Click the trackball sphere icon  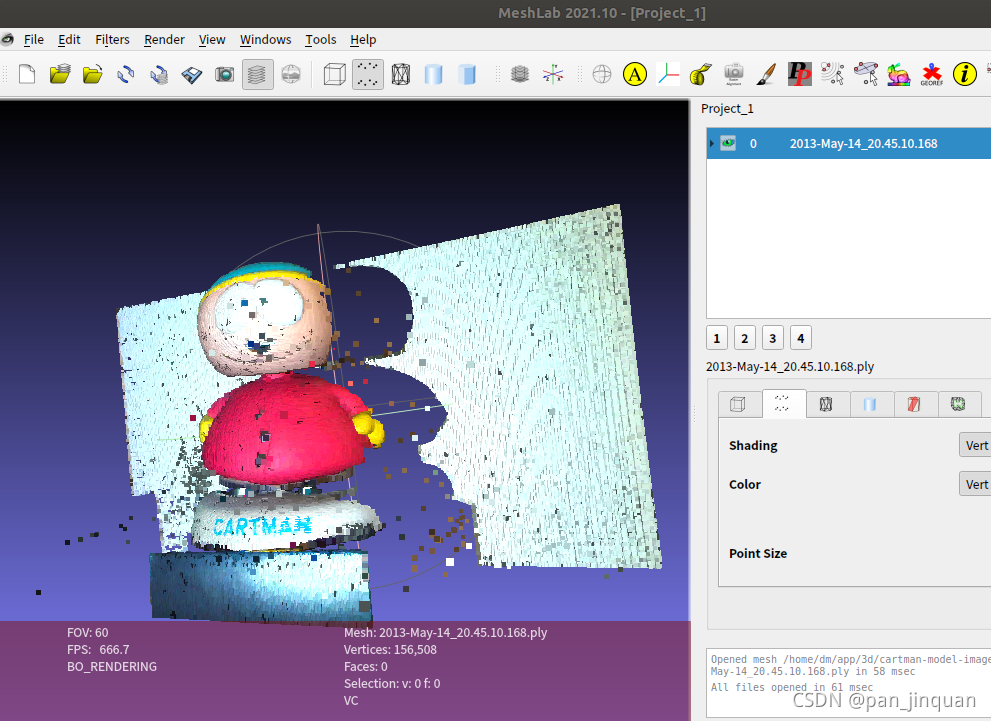602,75
